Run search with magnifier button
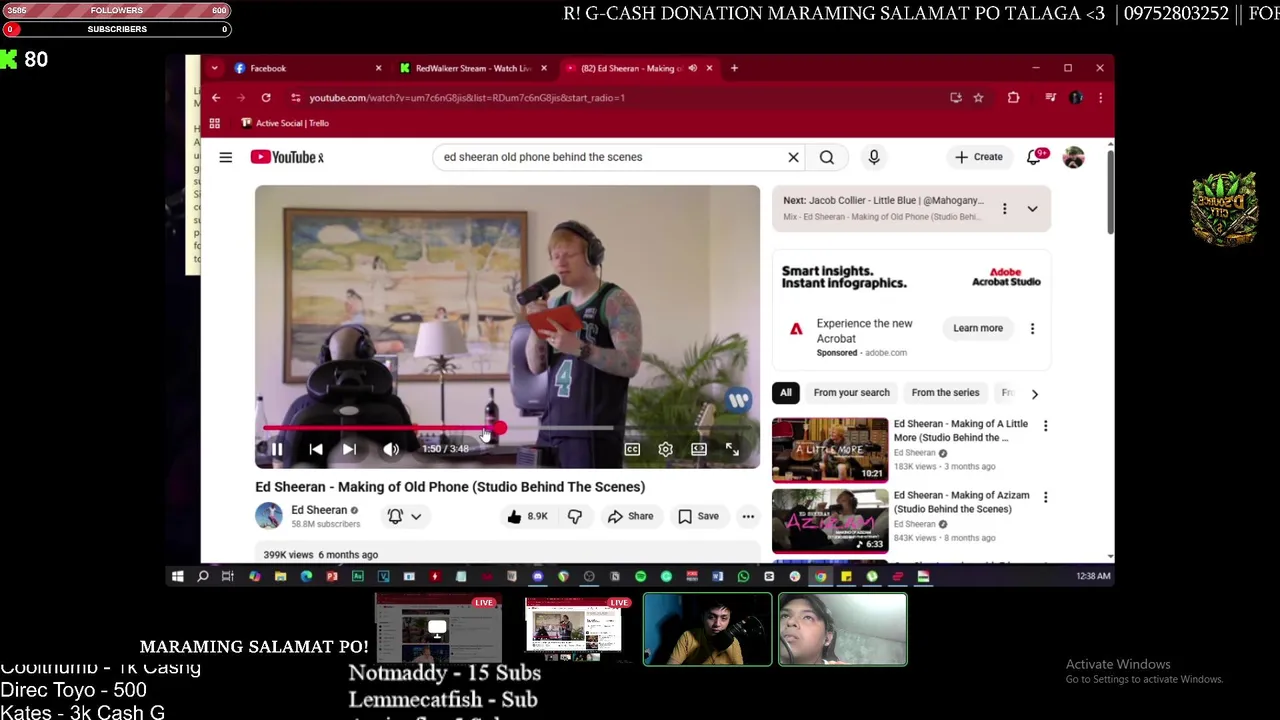The image size is (1280, 720). 827,157
